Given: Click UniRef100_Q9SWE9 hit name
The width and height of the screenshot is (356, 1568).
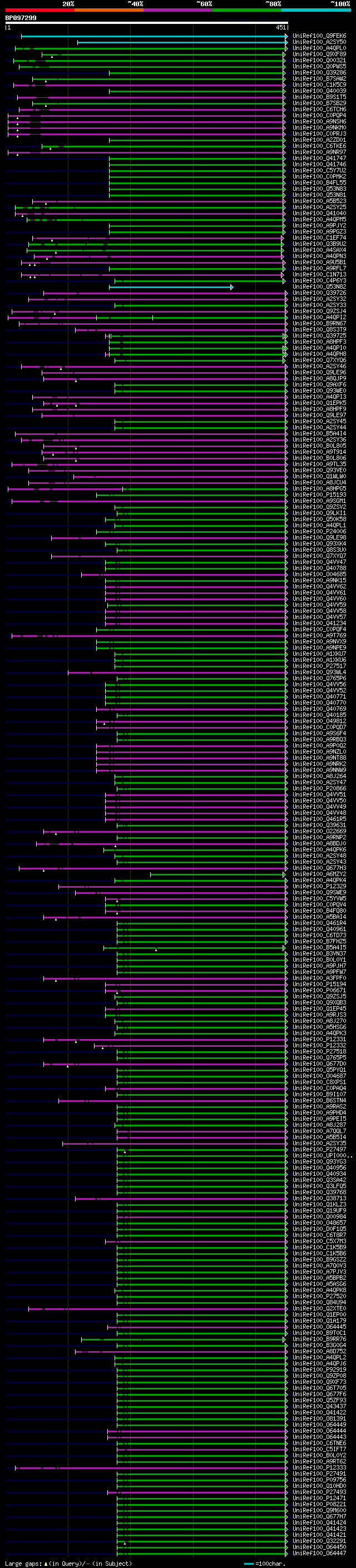Looking at the screenshot, I should pyautogui.click(x=319, y=892).
